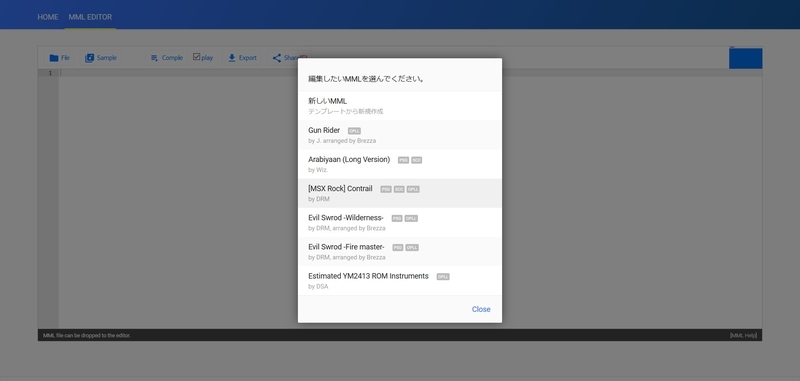Click the OPLL tag on Gun Rider
The width and height of the screenshot is (800, 381).
point(354,131)
